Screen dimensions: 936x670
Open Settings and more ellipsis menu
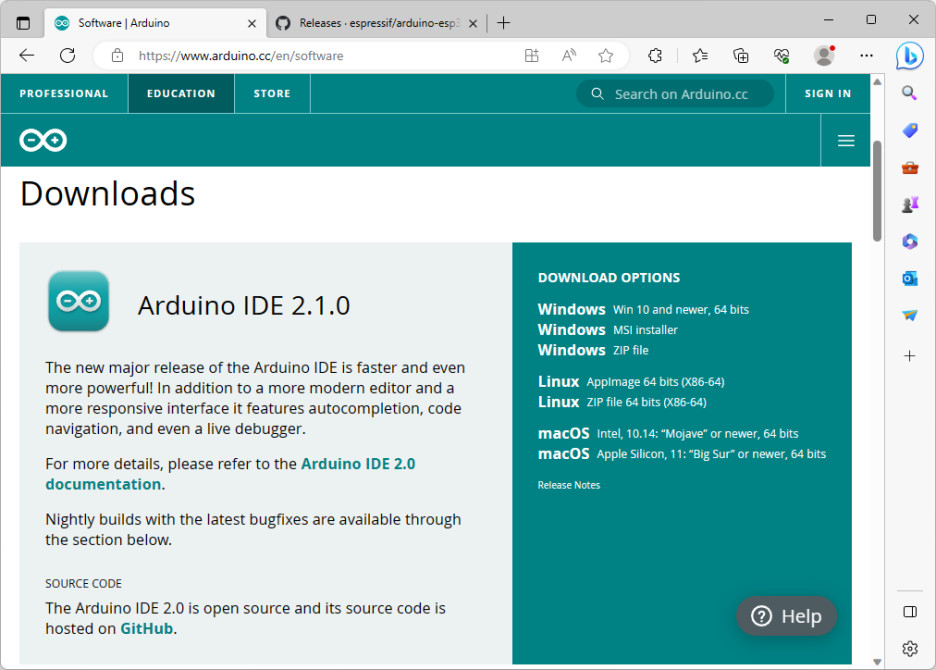pos(866,56)
